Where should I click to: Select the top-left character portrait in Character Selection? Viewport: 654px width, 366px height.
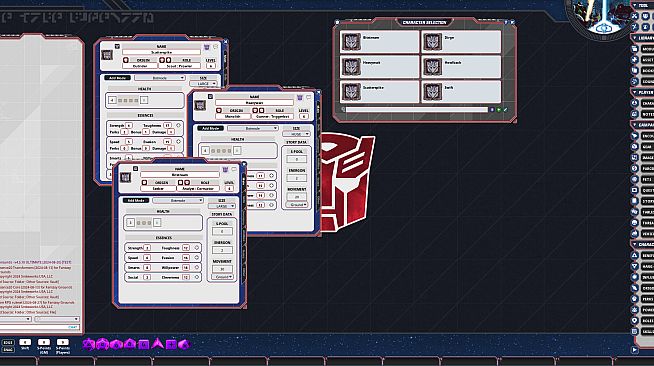point(351,42)
